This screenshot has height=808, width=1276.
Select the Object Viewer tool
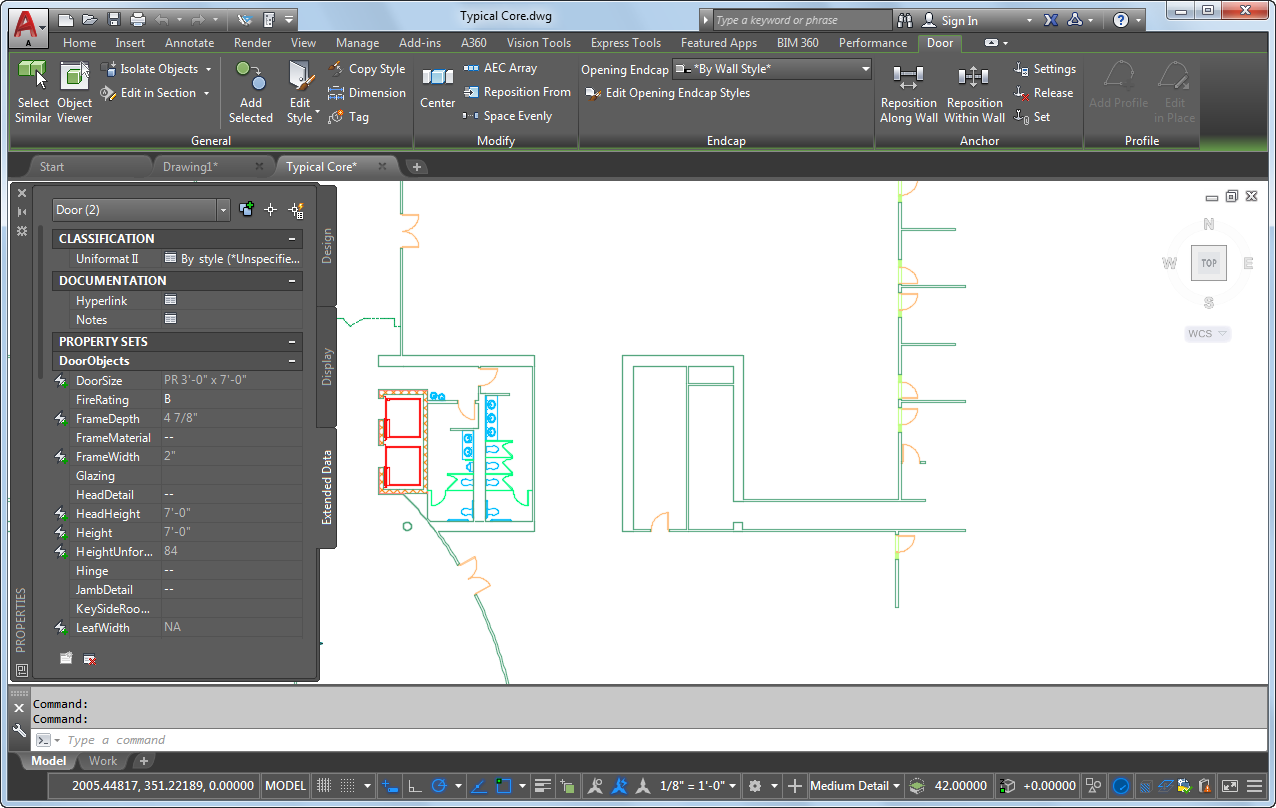(74, 92)
